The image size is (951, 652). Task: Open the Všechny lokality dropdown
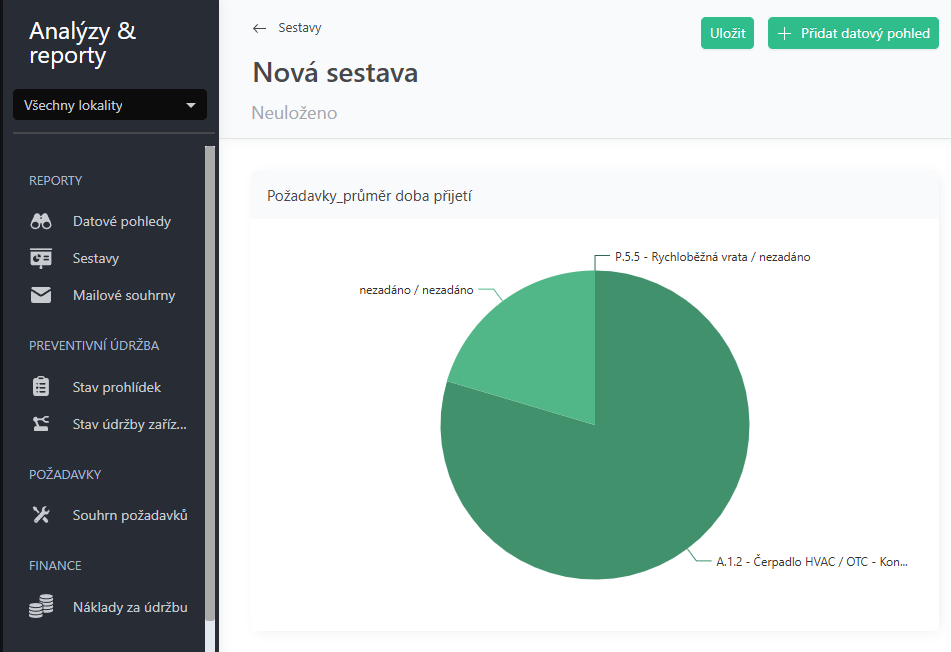(x=110, y=105)
